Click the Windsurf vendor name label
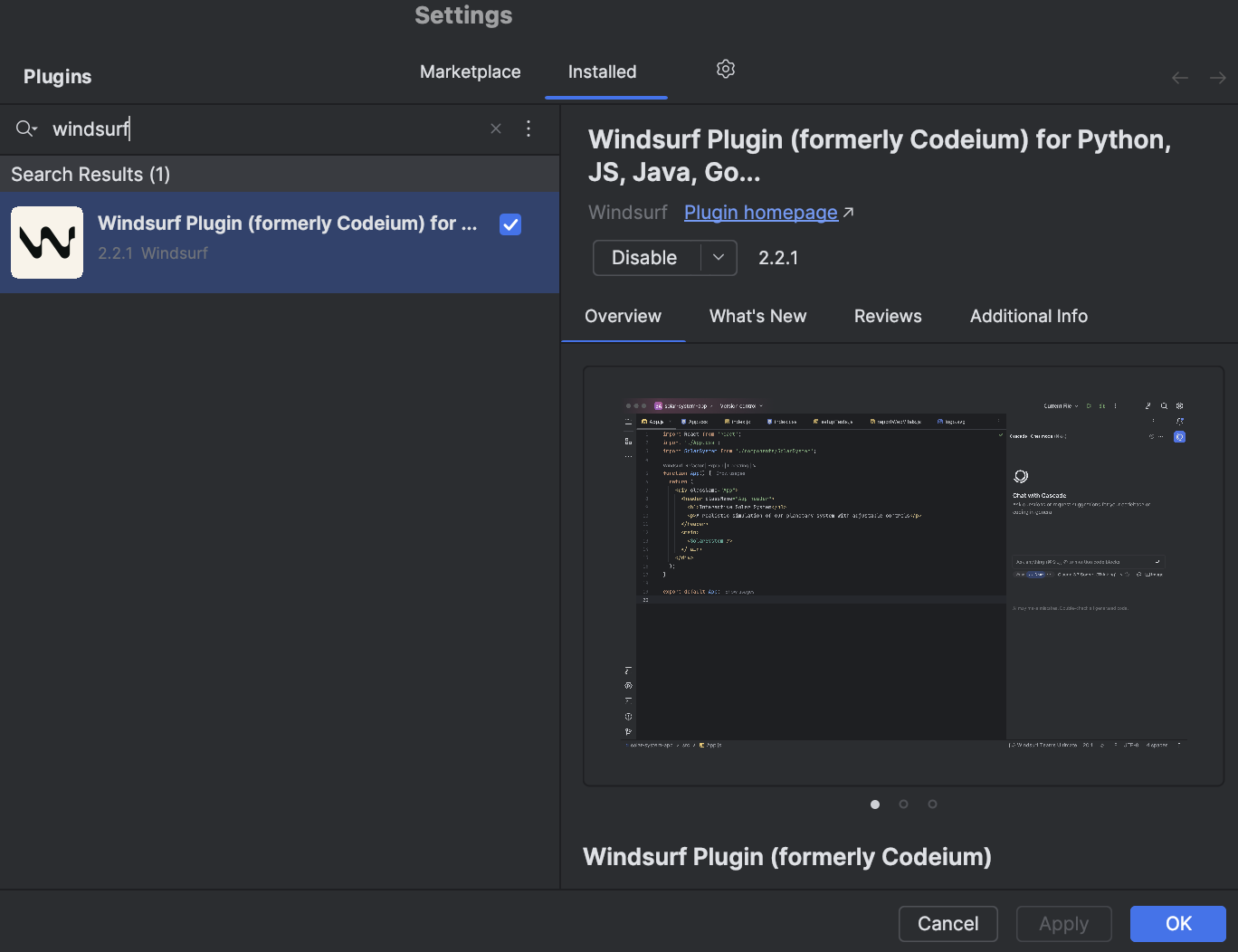Viewport: 1238px width, 952px height. click(628, 213)
